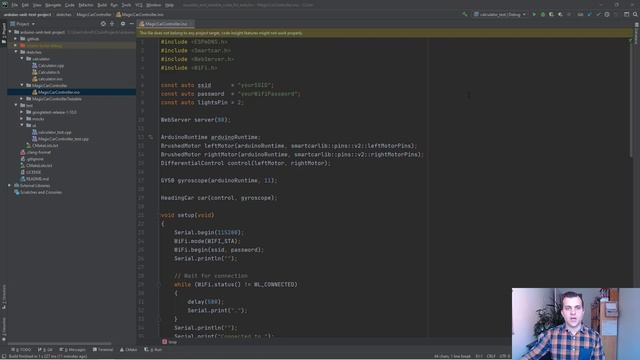Screen dimensions: 640x360
Task: Open the Edit menu
Action: (x=25, y=5)
